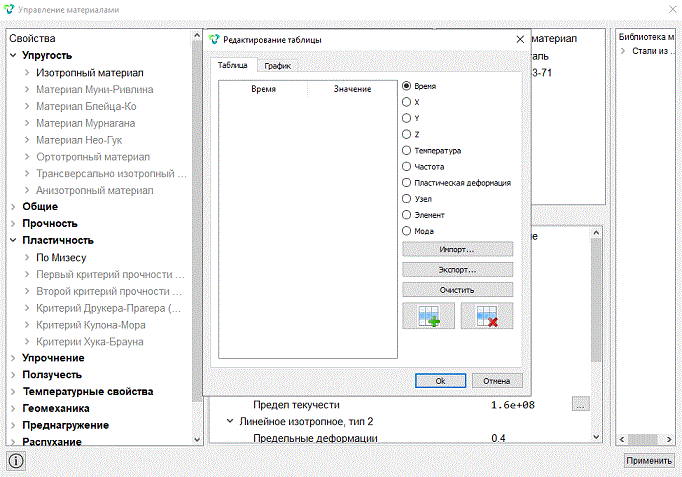Click the Импорт... button

tap(457, 249)
